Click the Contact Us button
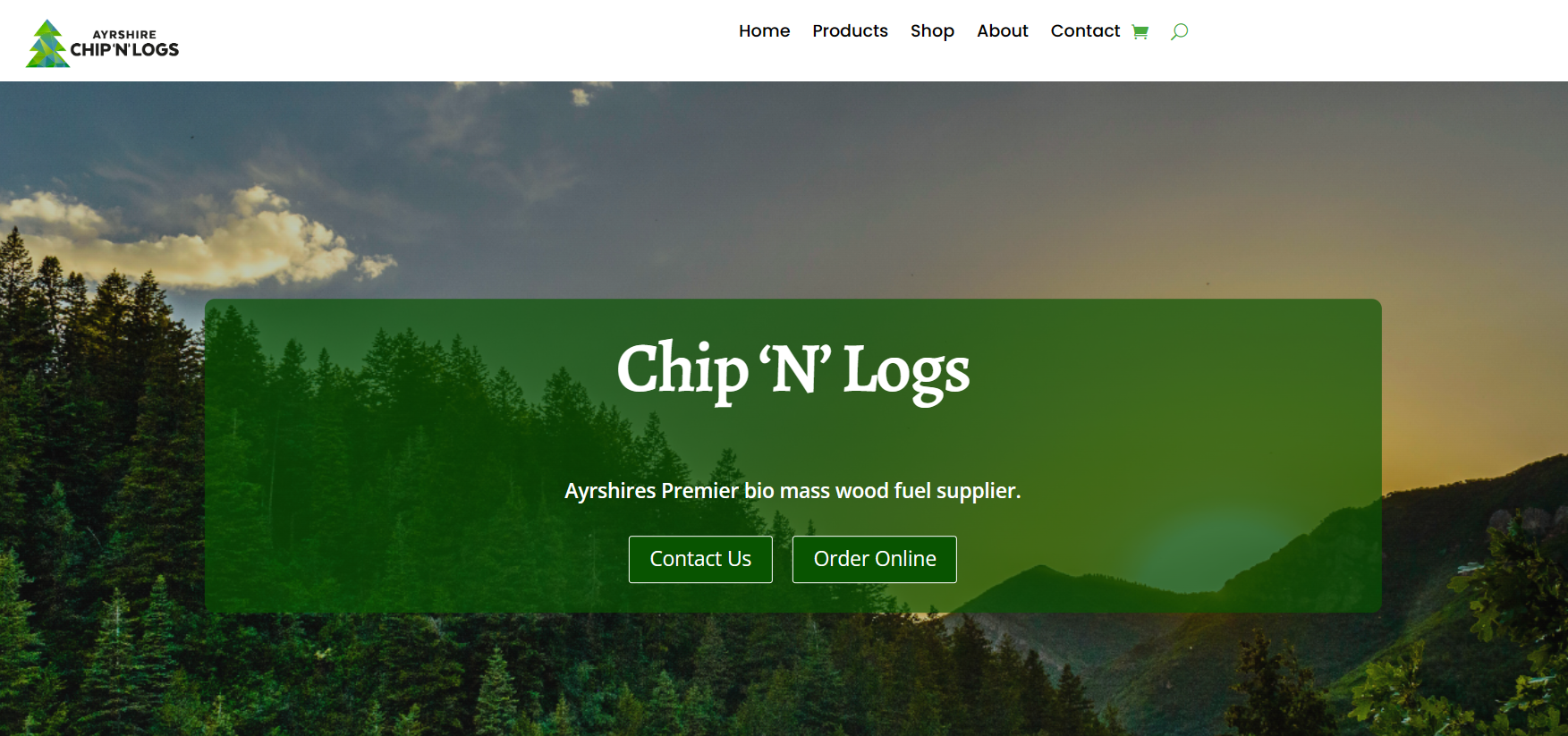 pos(700,559)
